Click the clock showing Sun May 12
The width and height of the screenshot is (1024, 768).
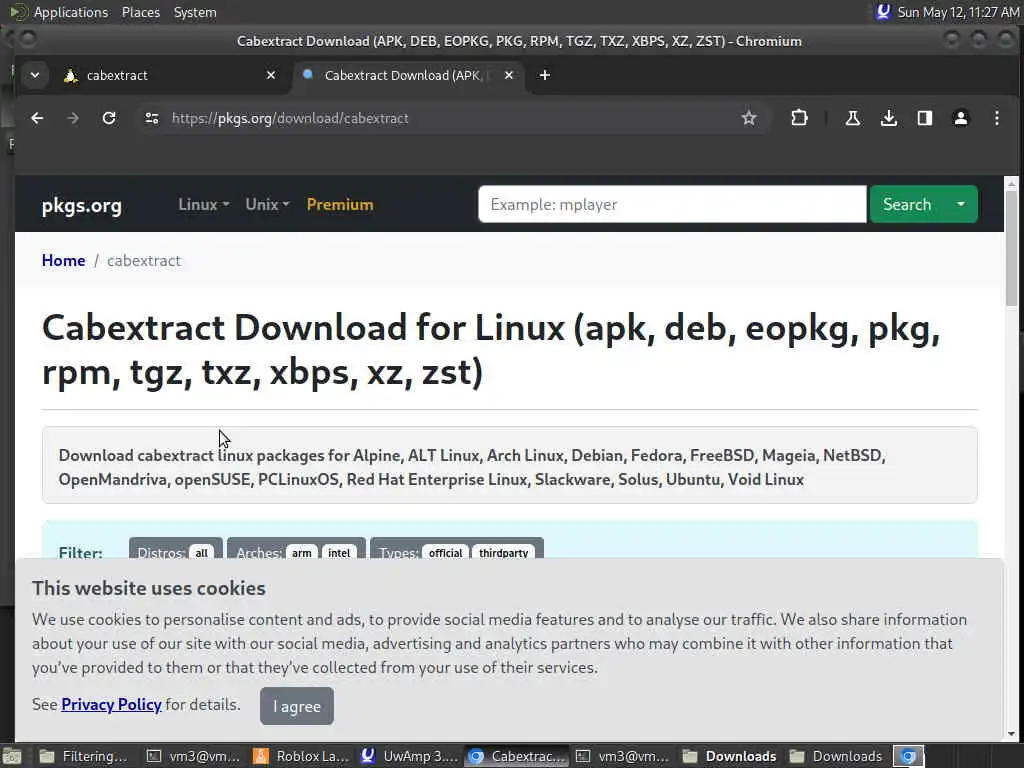coord(958,12)
